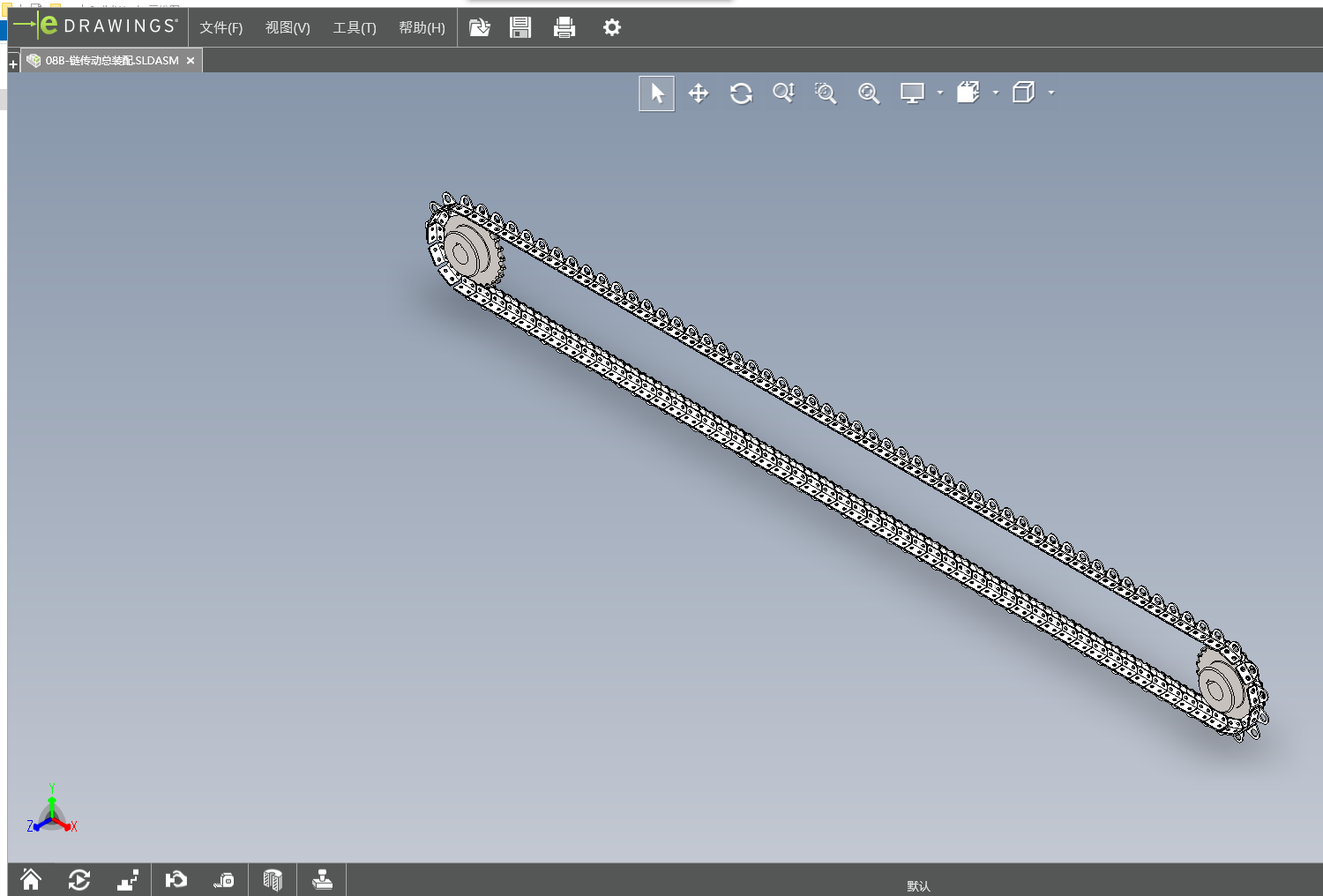Select the Pan (move) tool

(x=698, y=93)
